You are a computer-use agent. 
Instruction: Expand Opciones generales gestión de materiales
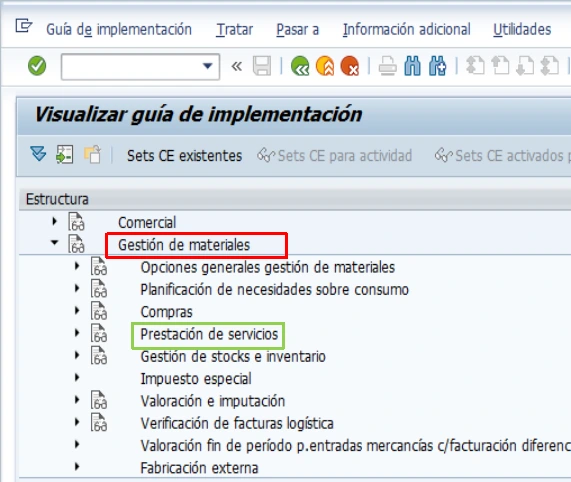[77, 266]
